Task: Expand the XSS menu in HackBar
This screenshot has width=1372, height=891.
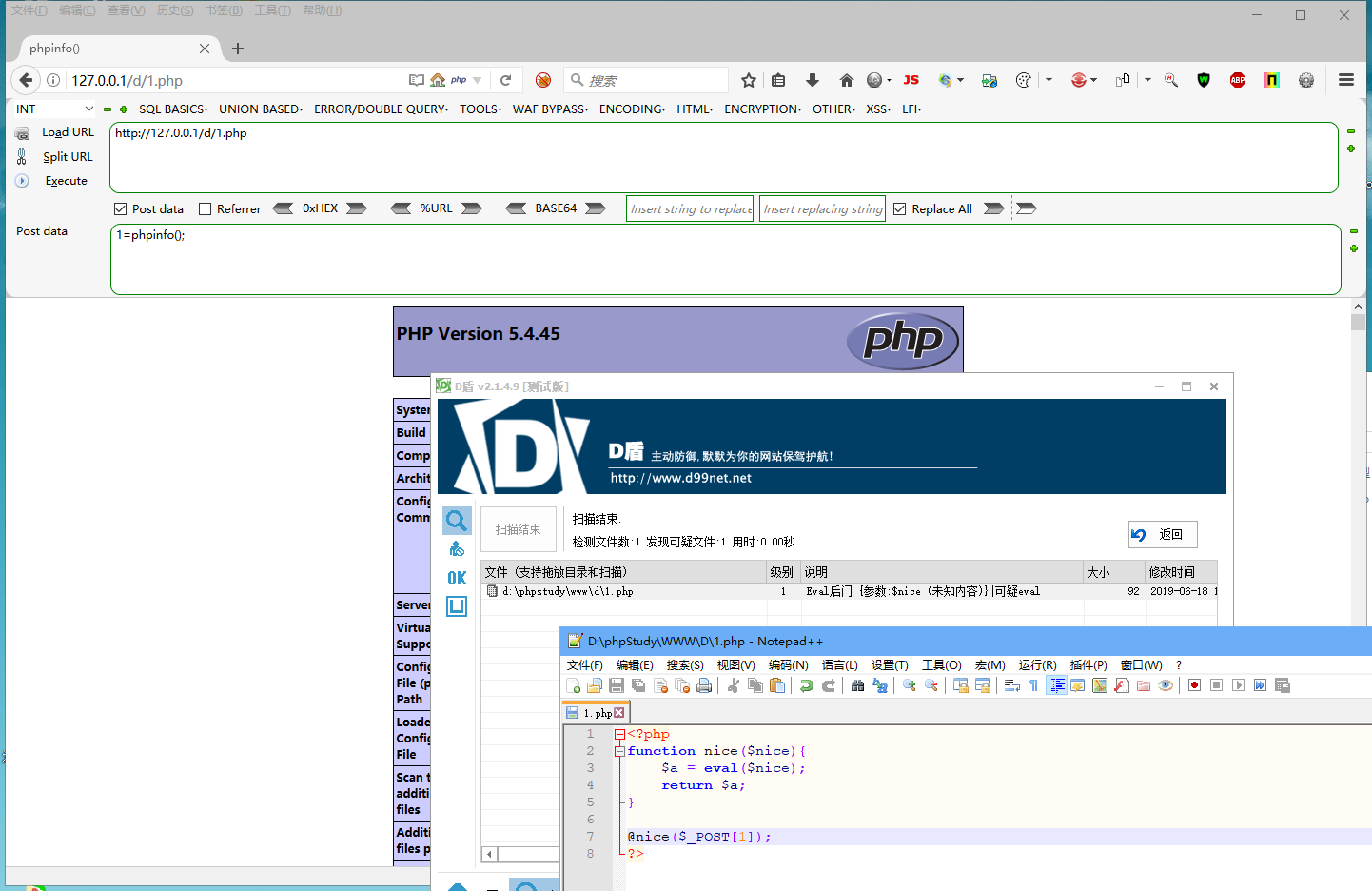Action: coord(879,109)
